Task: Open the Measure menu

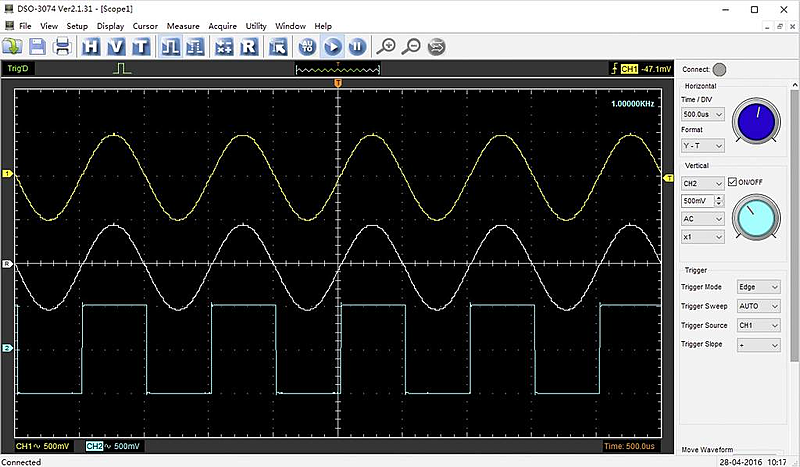Action: [x=183, y=25]
